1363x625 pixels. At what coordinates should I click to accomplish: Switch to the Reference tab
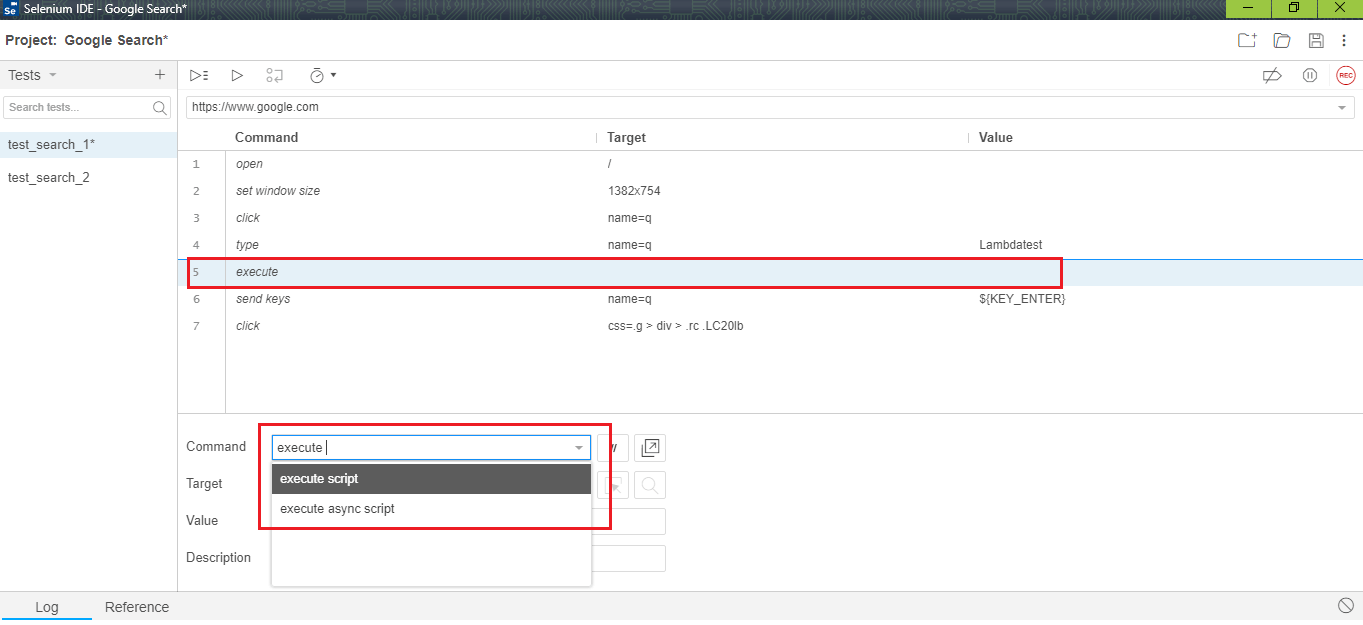(137, 607)
